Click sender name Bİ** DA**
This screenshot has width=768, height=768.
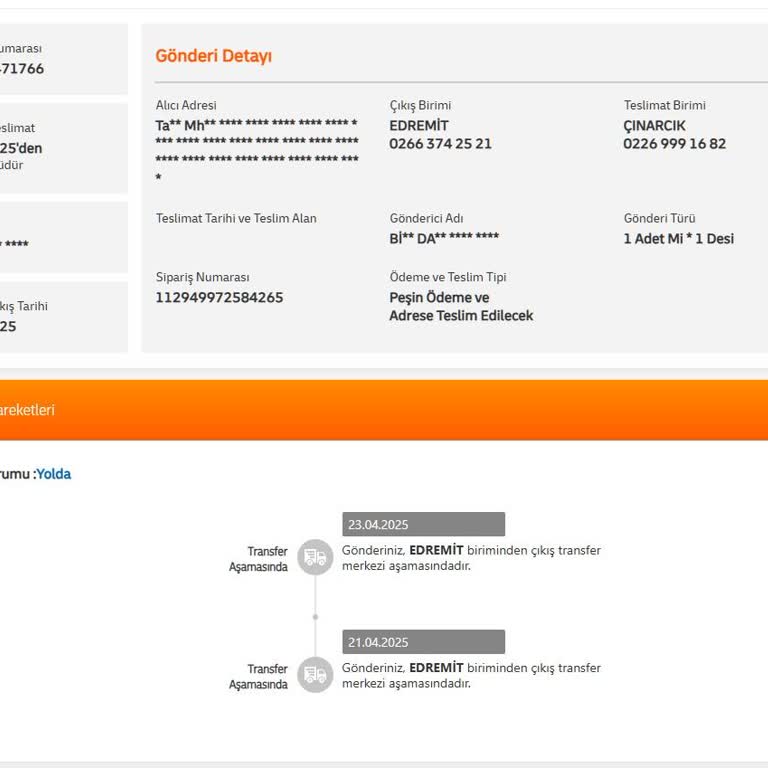coord(444,238)
